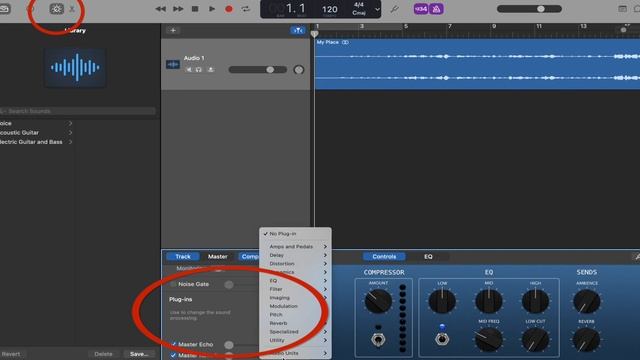Fast forward the project

tap(178, 9)
